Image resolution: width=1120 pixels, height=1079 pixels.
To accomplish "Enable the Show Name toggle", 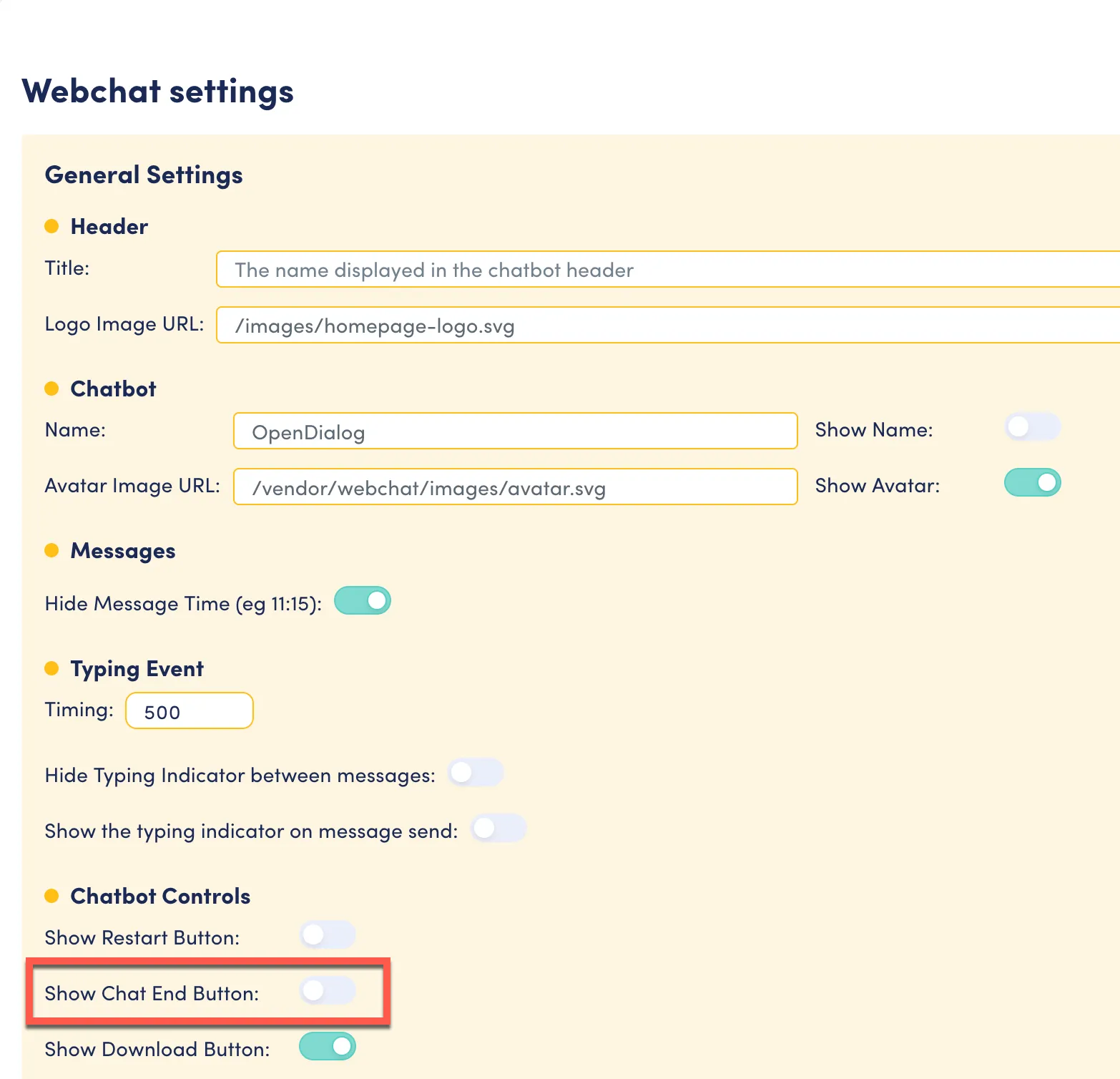I will (1032, 427).
